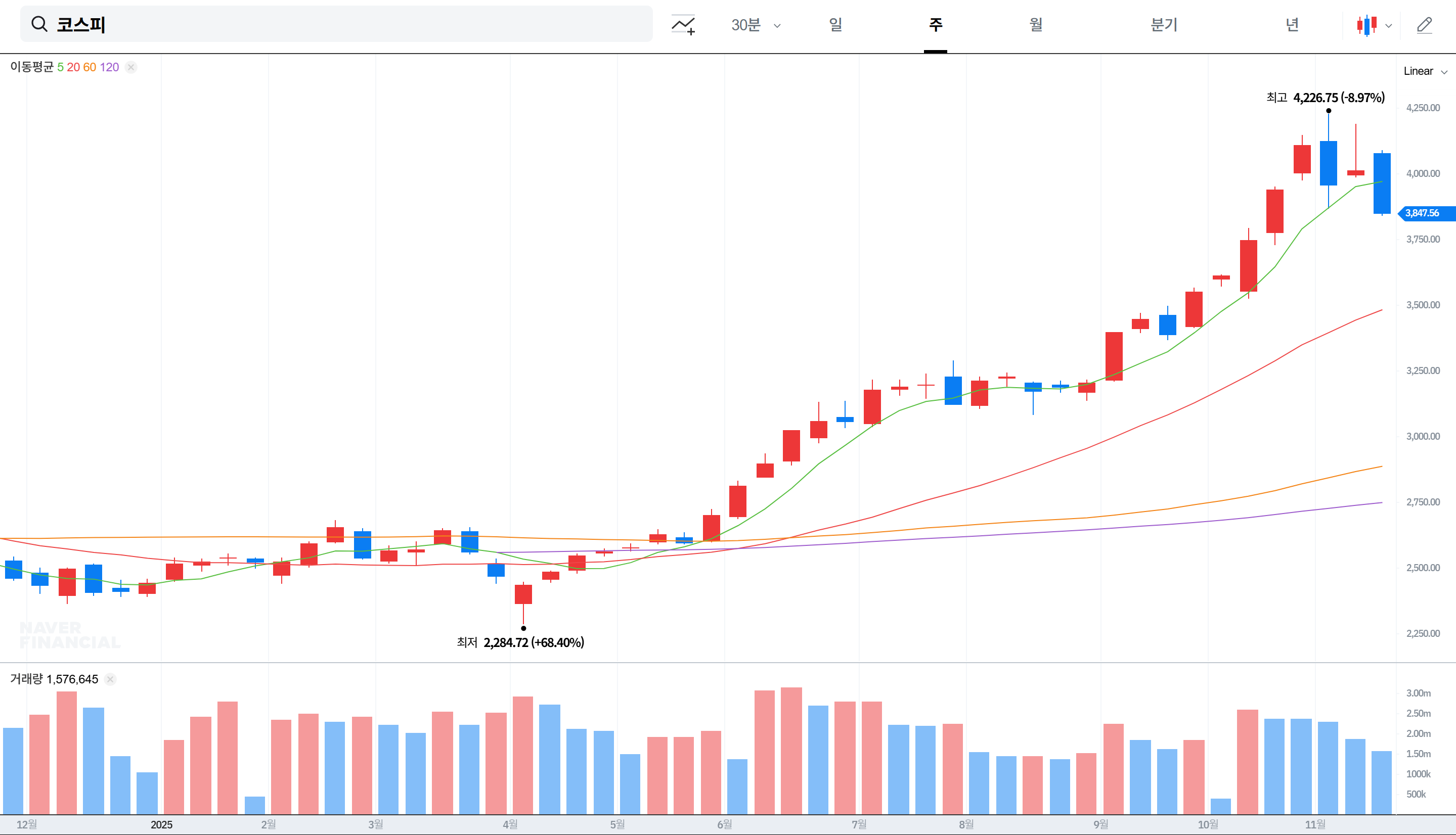Click the current price tag 3,847.56

point(1426,213)
